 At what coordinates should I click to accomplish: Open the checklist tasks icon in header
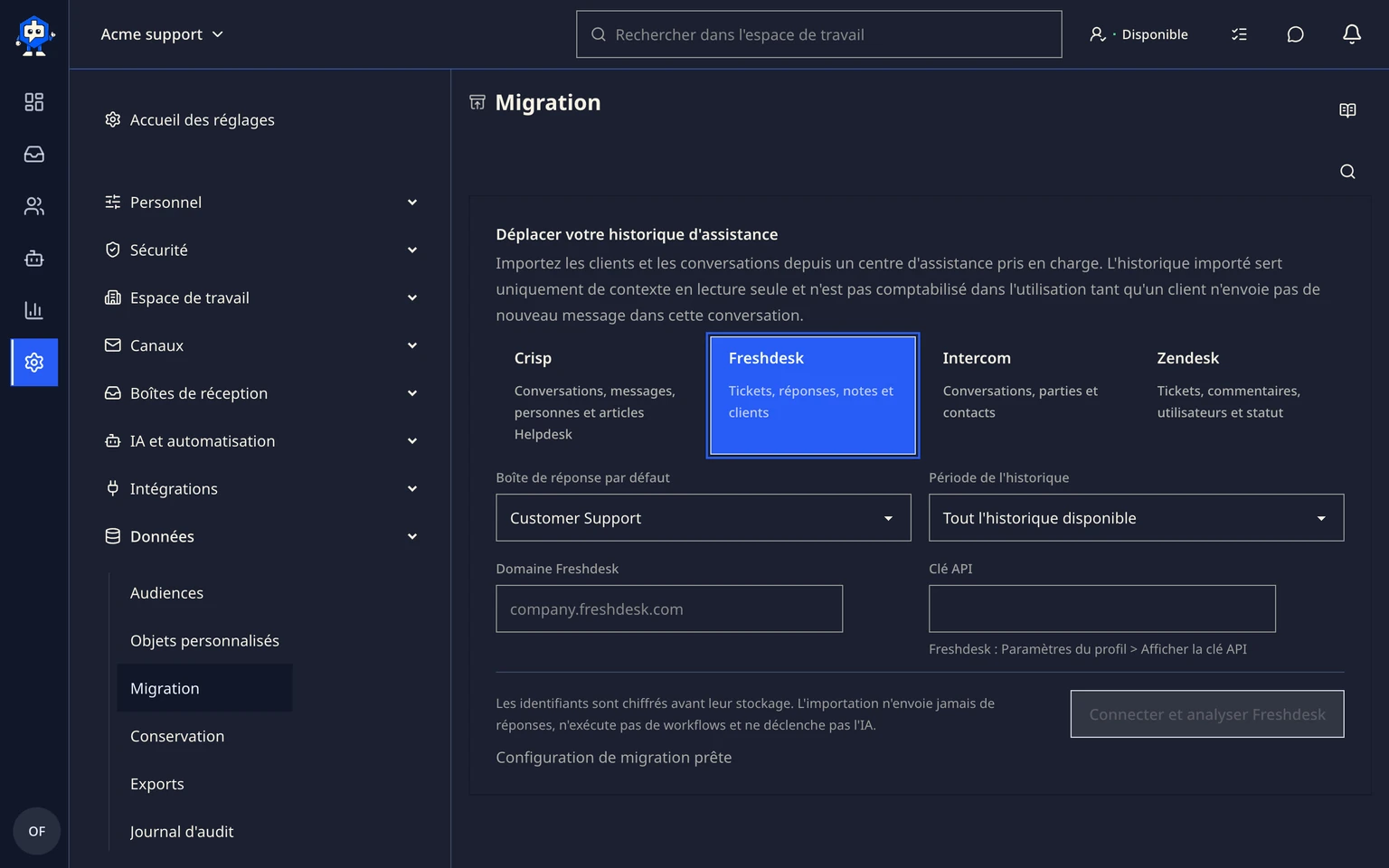(x=1239, y=34)
